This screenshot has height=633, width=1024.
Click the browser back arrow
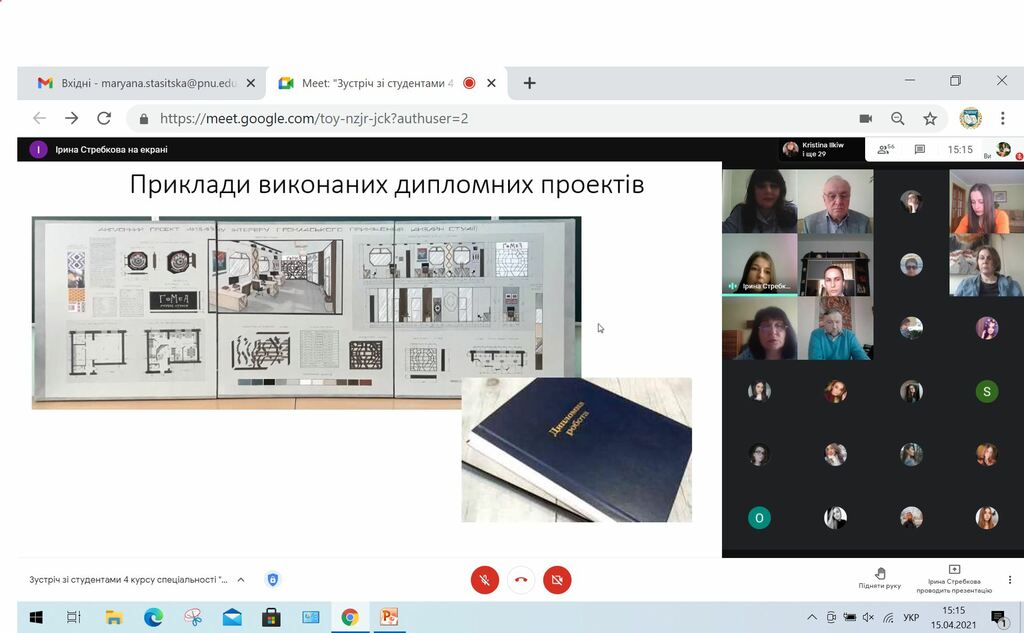pos(38,118)
